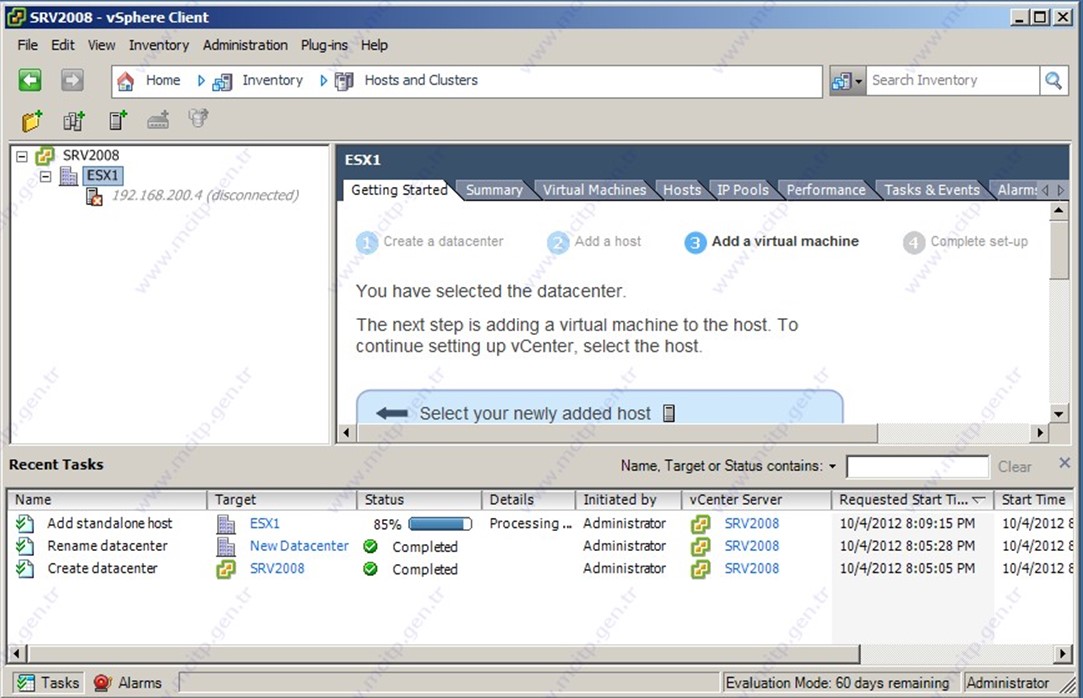Click the search magnifier icon
The image size is (1083, 698).
(1053, 81)
